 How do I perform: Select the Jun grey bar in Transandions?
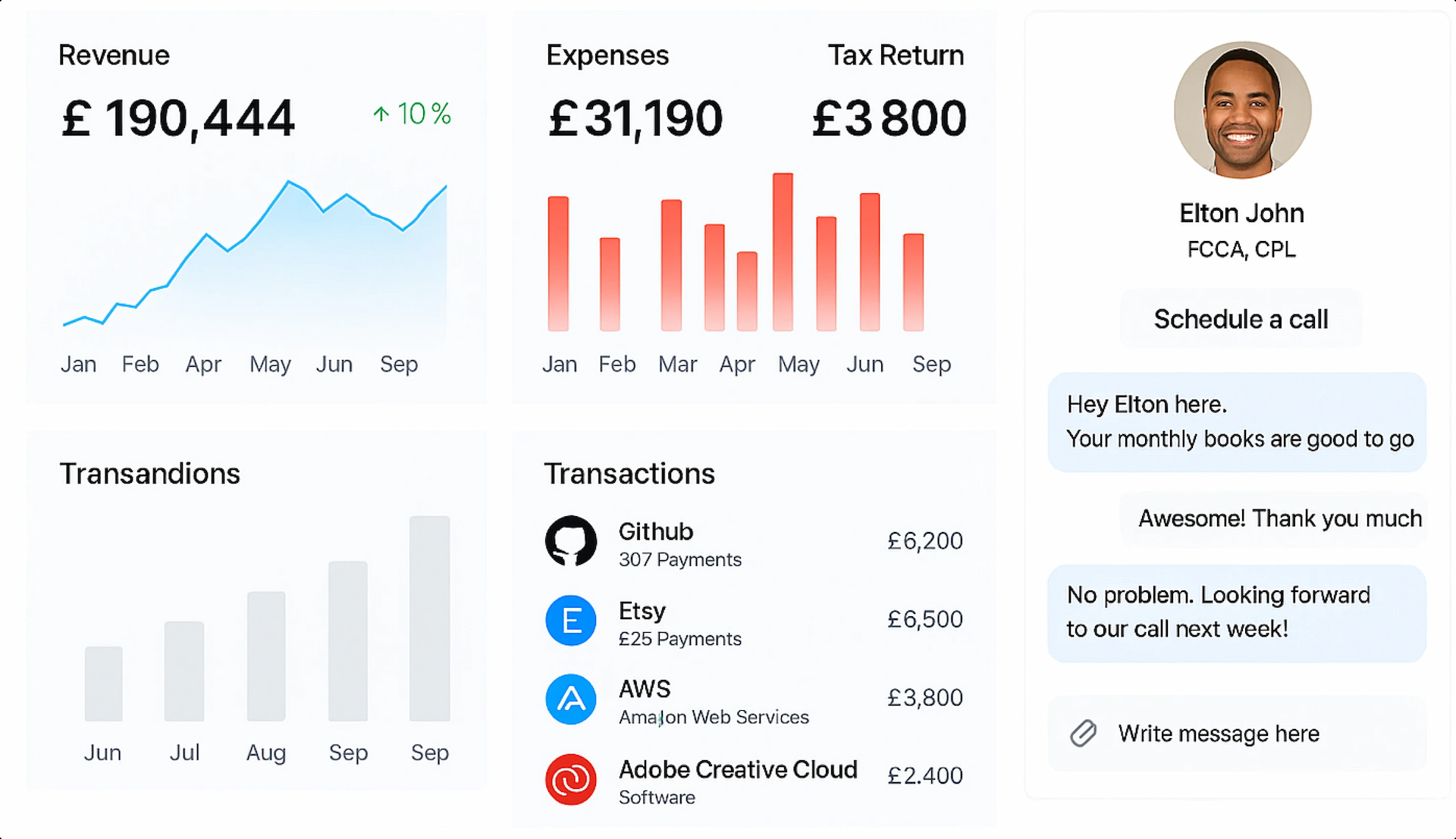pyautogui.click(x=104, y=684)
